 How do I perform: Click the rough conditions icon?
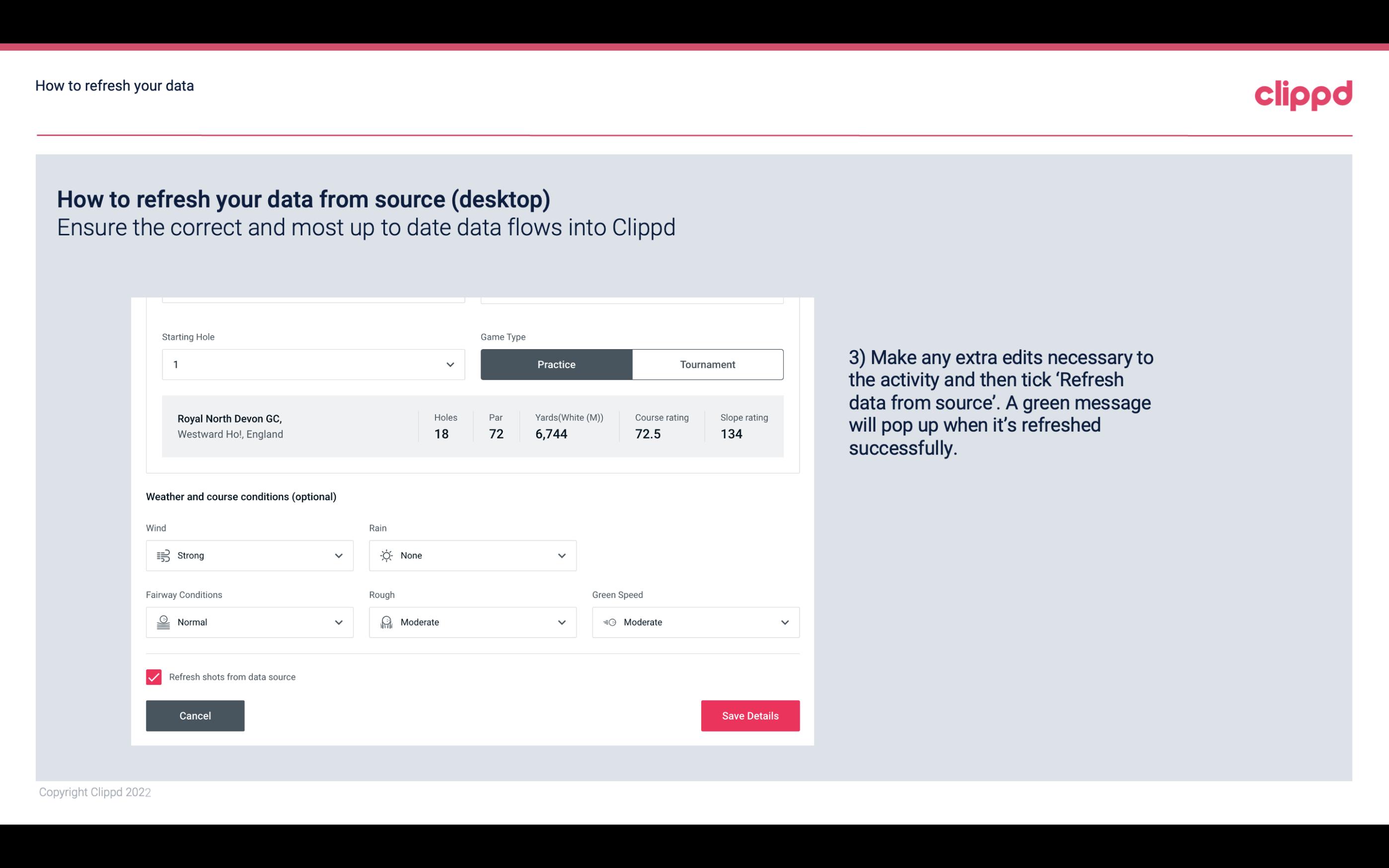[386, 622]
